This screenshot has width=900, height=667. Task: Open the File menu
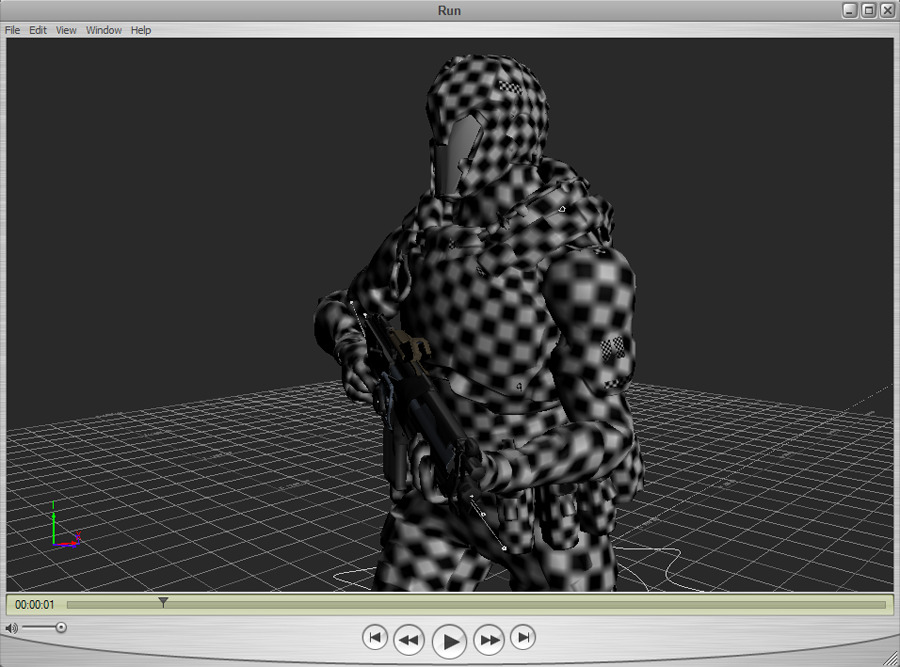point(12,30)
